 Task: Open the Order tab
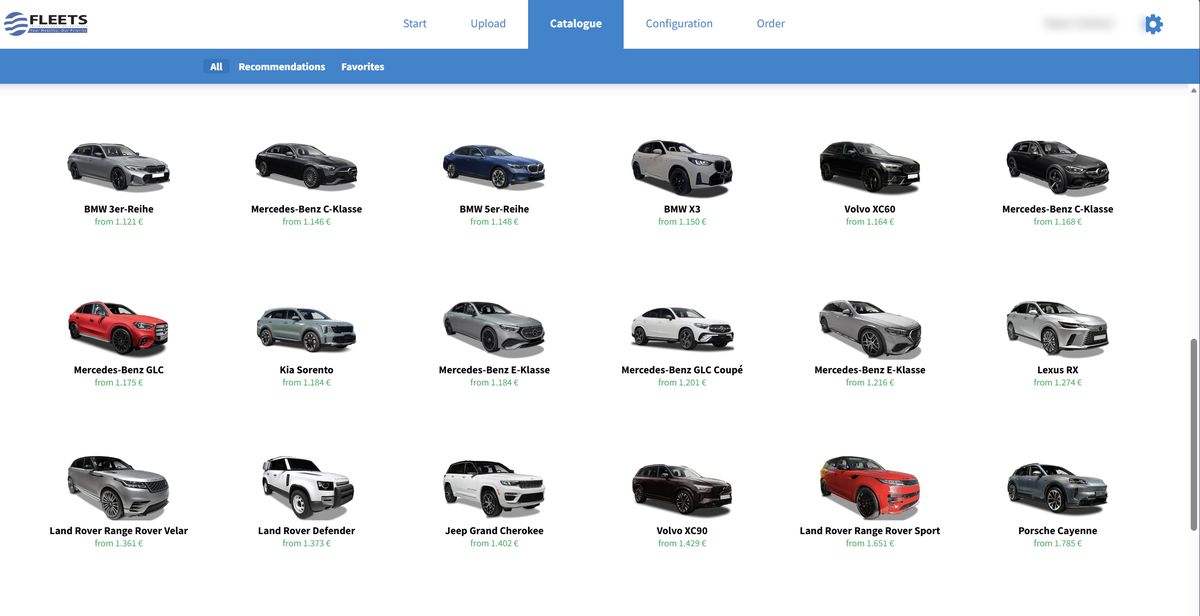(771, 23)
